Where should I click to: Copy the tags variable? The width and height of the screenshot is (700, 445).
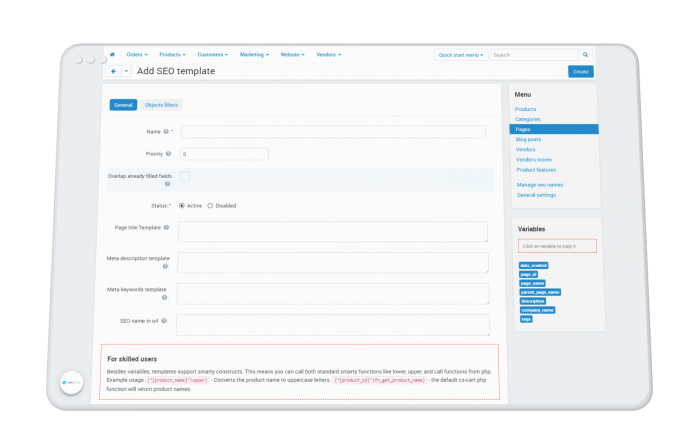click(x=526, y=319)
